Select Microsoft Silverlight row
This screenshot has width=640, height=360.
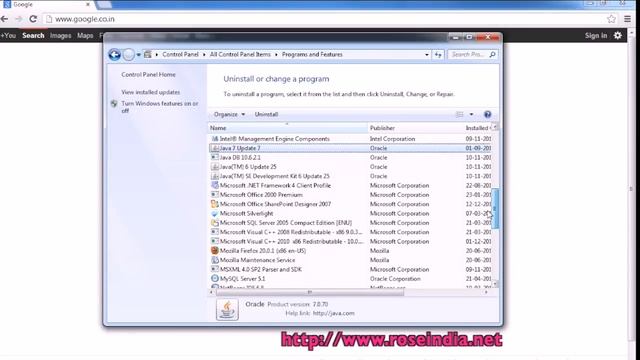coord(351,213)
